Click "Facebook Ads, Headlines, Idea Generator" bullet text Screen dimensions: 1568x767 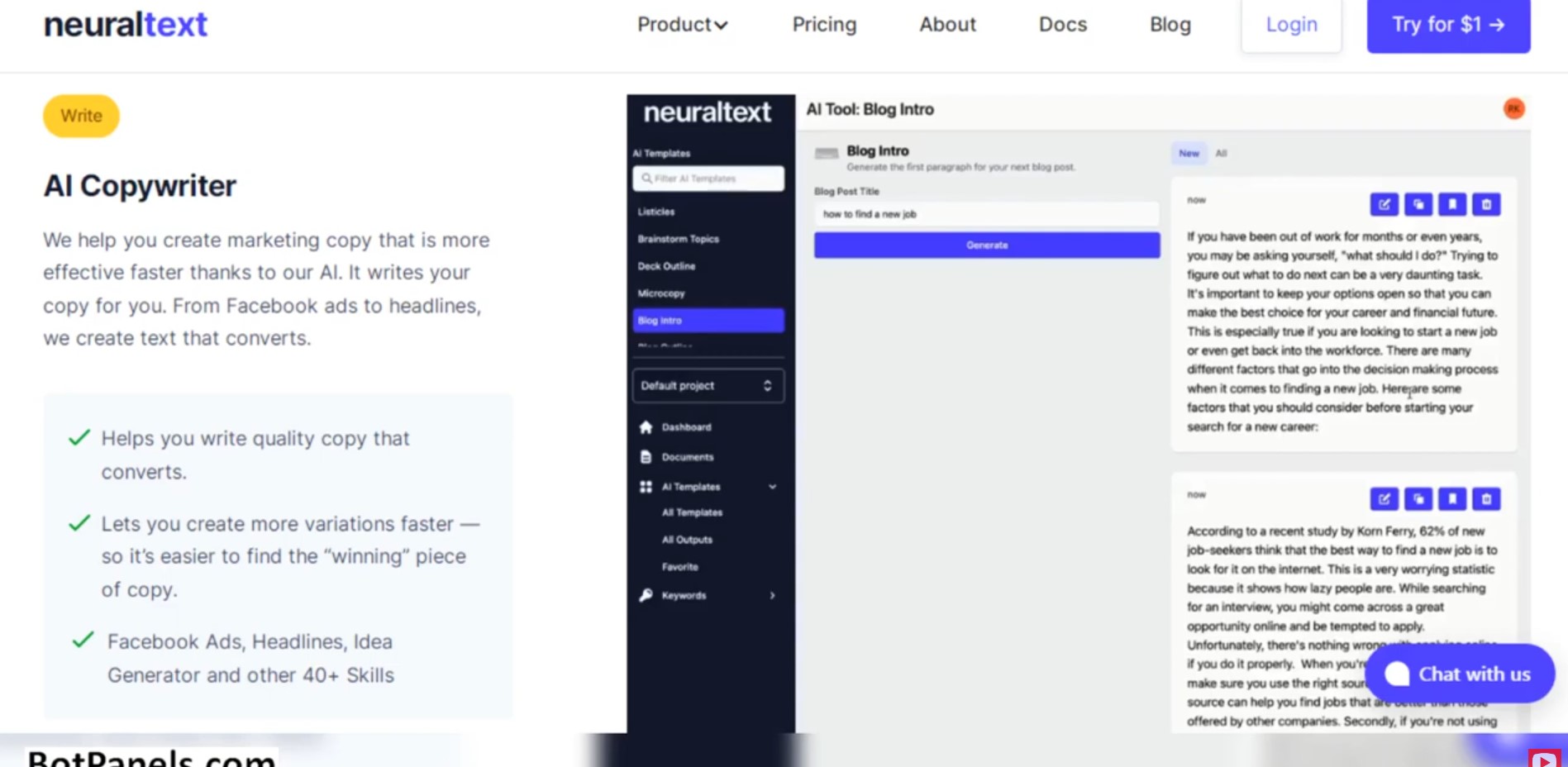coord(251,658)
